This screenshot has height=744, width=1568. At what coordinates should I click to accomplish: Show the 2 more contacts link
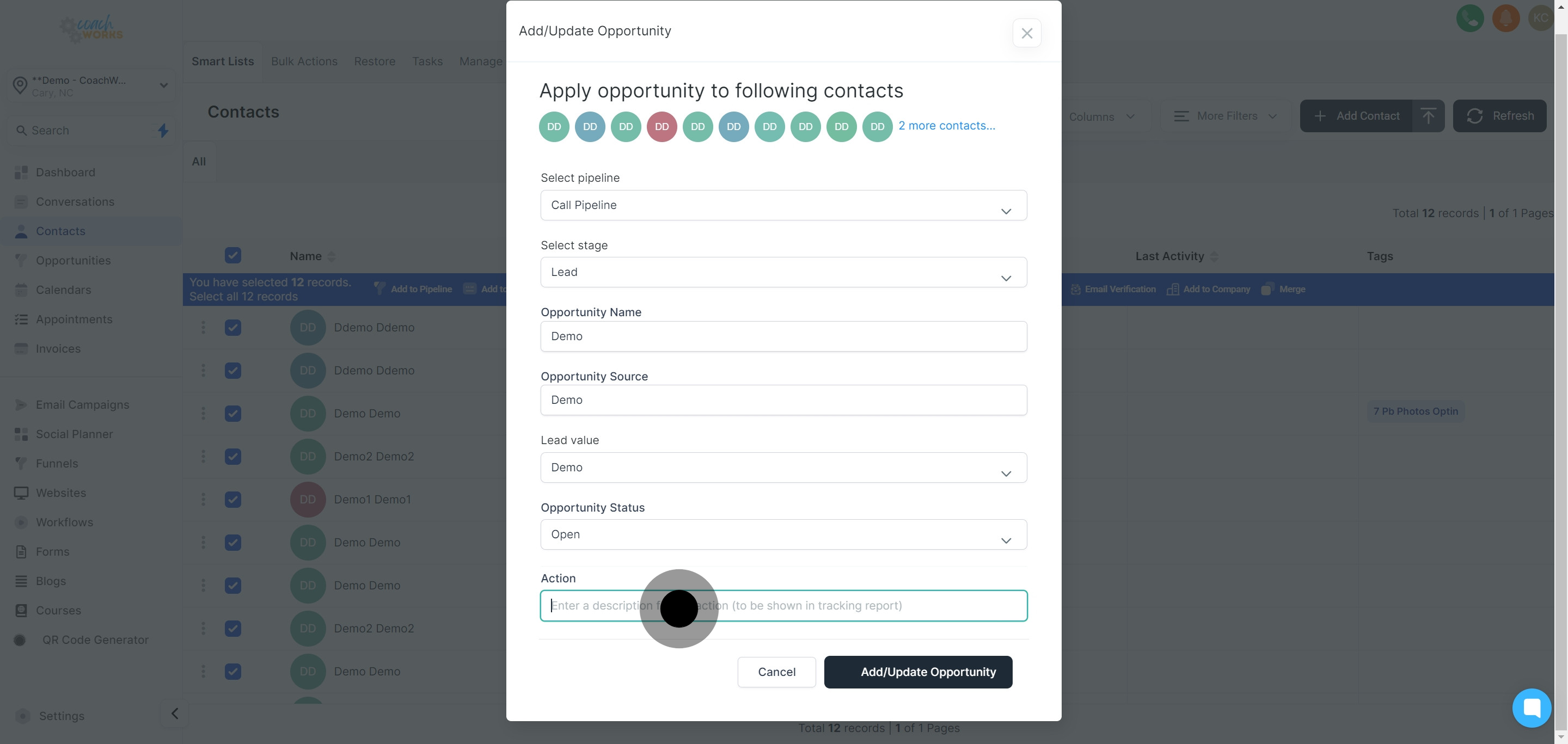pyautogui.click(x=947, y=126)
